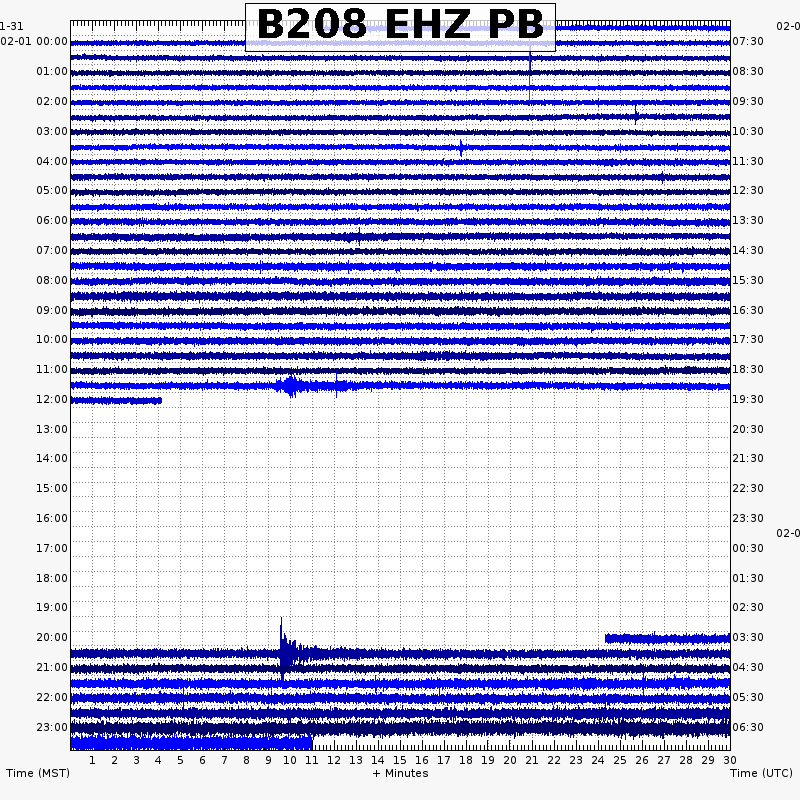Click the 16:30 UTC time label
800x800 pixels.
748,310
